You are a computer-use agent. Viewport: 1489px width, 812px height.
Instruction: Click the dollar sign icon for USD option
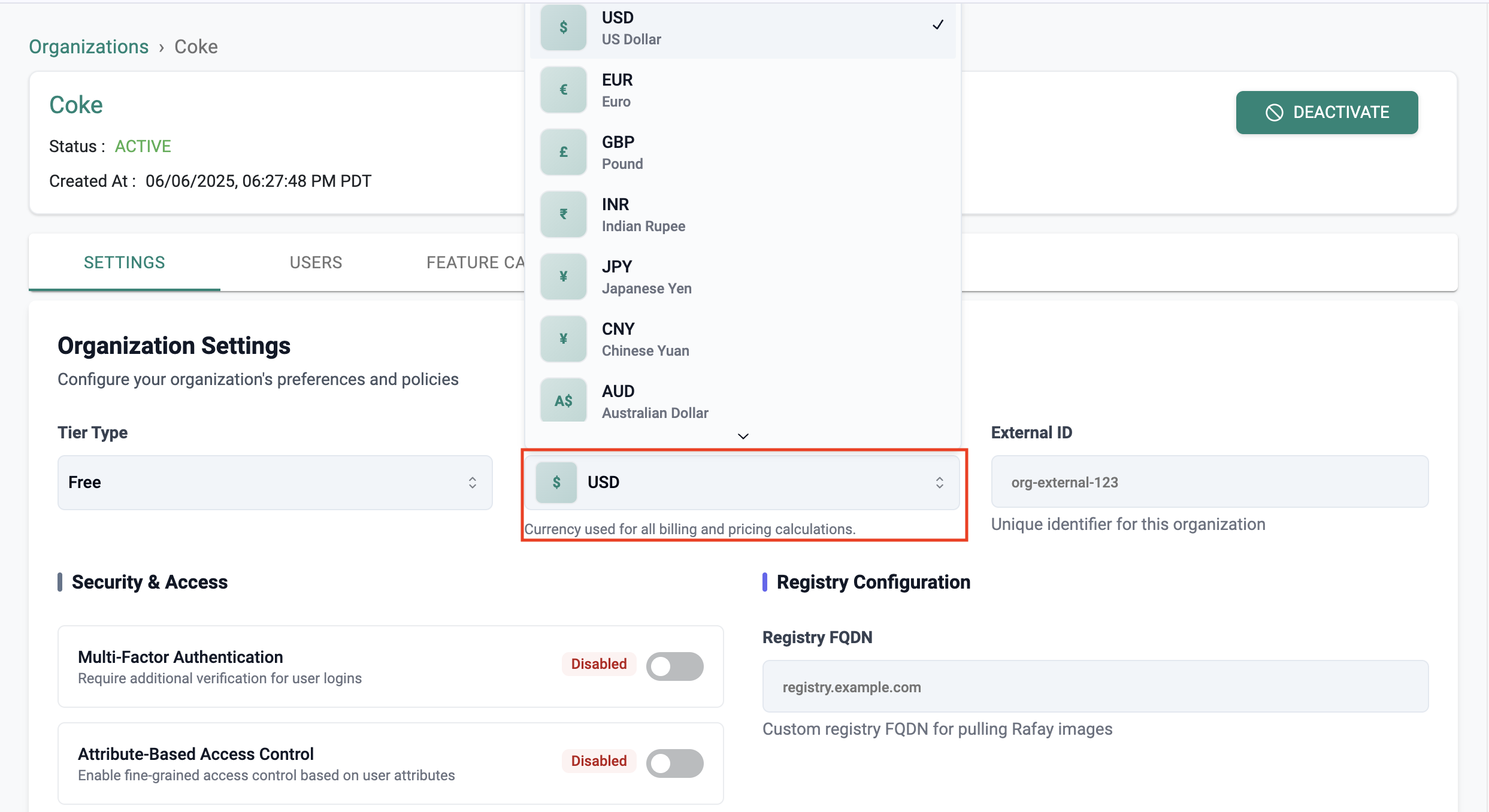click(x=563, y=28)
